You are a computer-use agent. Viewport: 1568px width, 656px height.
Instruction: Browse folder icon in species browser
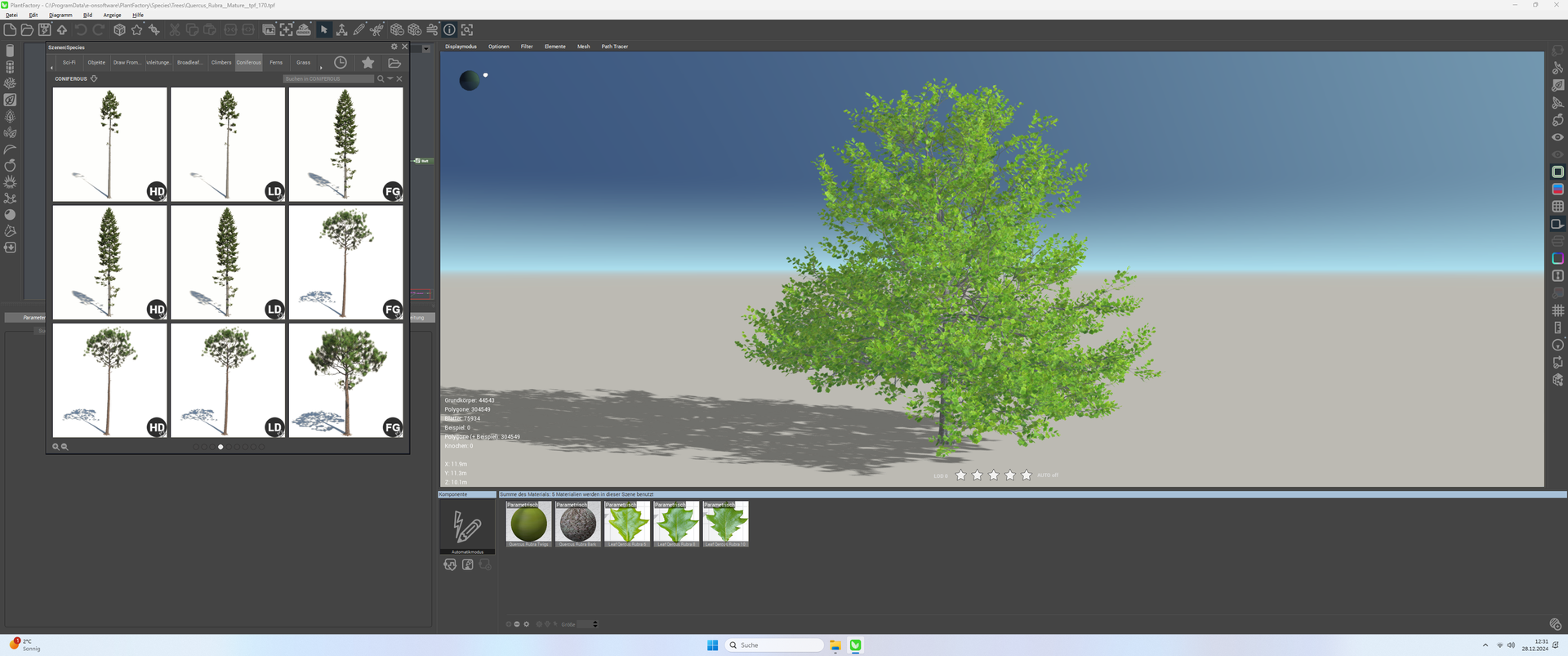point(394,62)
